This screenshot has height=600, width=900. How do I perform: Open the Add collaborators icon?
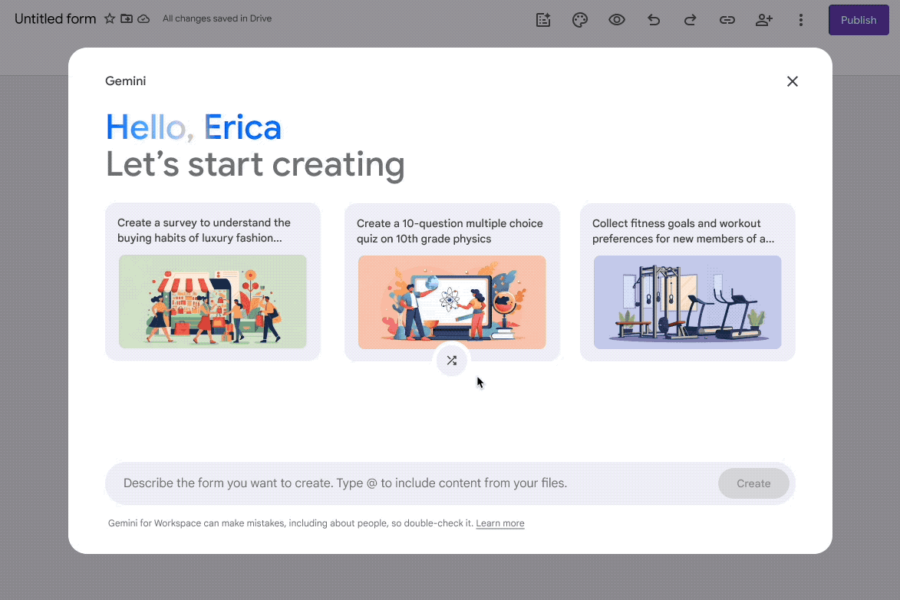point(764,19)
